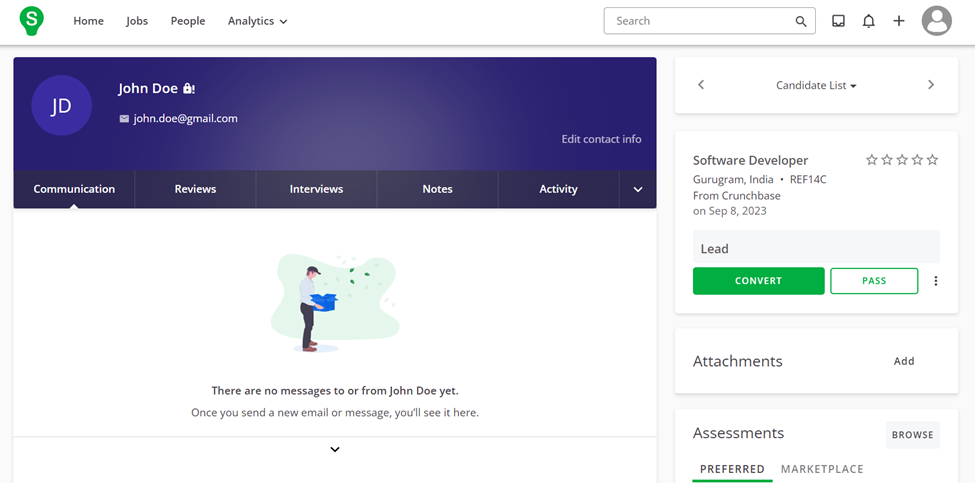
Task: Open the inbox tray icon
Action: pos(838,21)
